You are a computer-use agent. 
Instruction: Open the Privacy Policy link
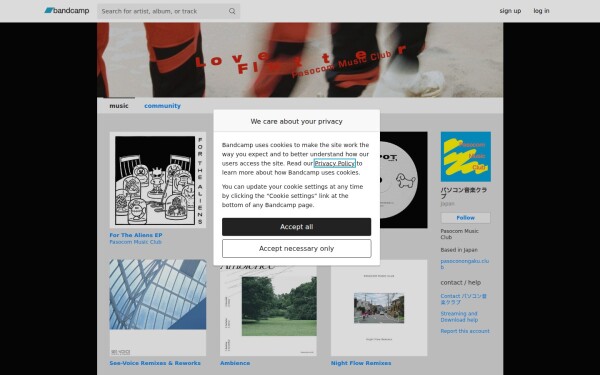pos(334,163)
